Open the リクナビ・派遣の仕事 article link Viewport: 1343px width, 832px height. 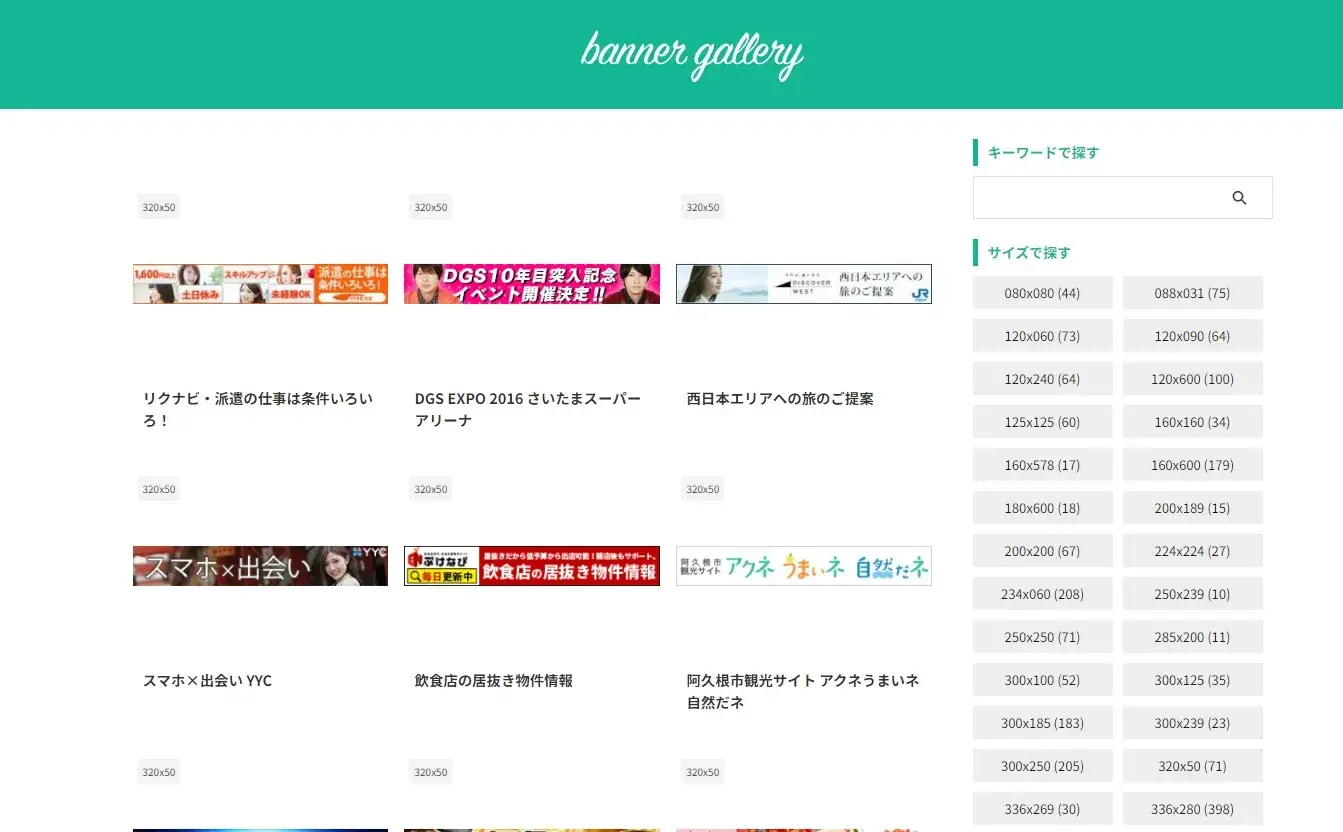point(259,408)
